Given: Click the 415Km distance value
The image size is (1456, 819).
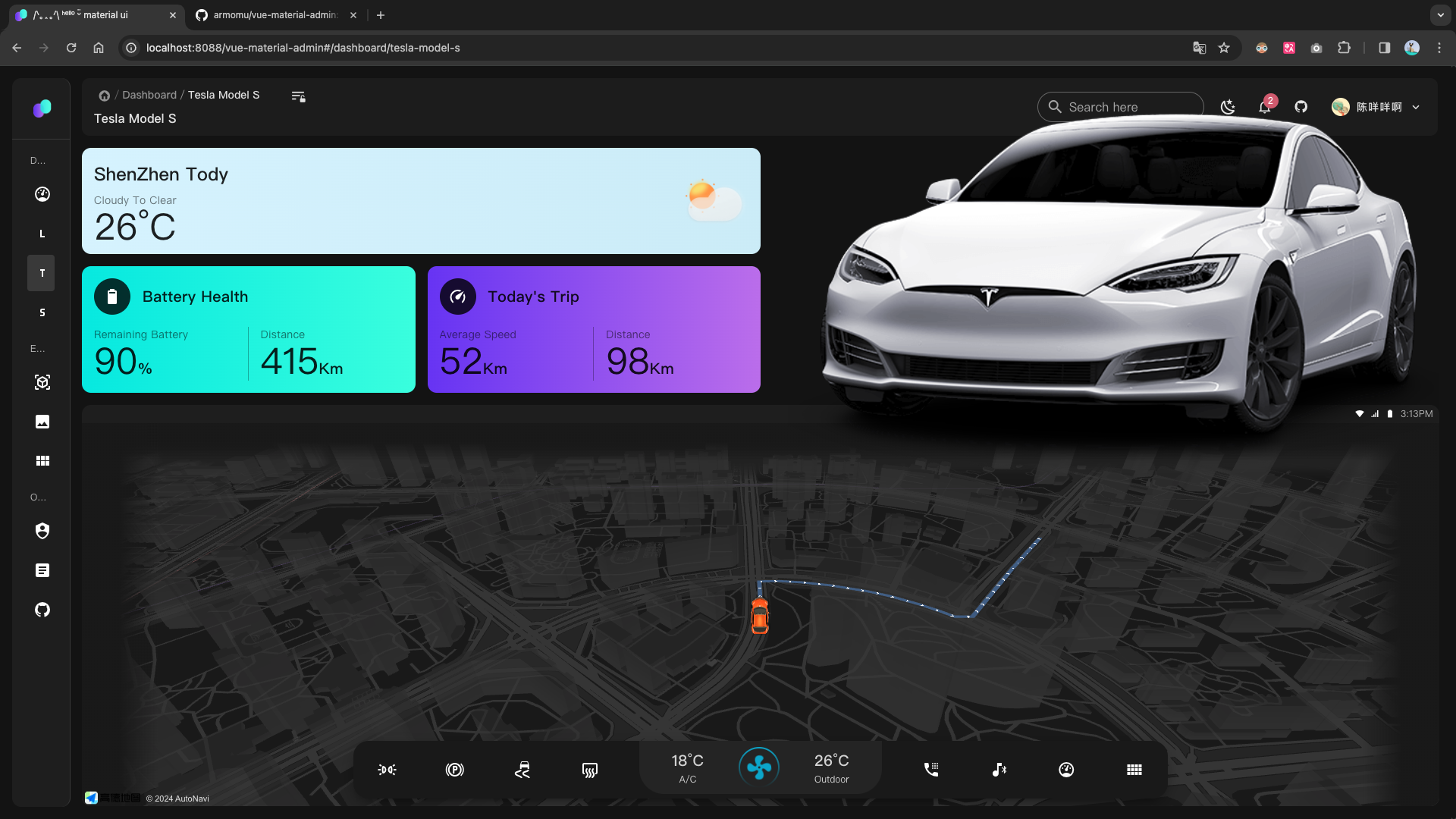Looking at the screenshot, I should 302,362.
